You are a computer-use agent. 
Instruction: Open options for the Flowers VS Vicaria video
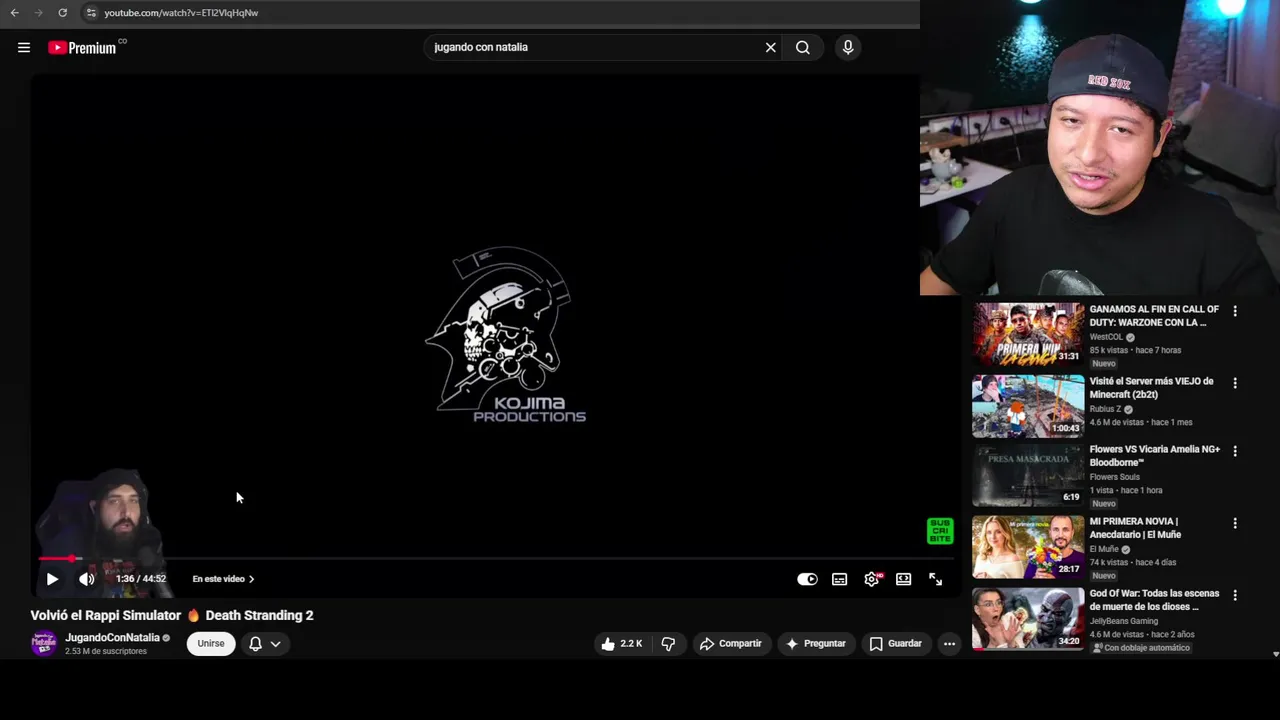pos(1235,451)
